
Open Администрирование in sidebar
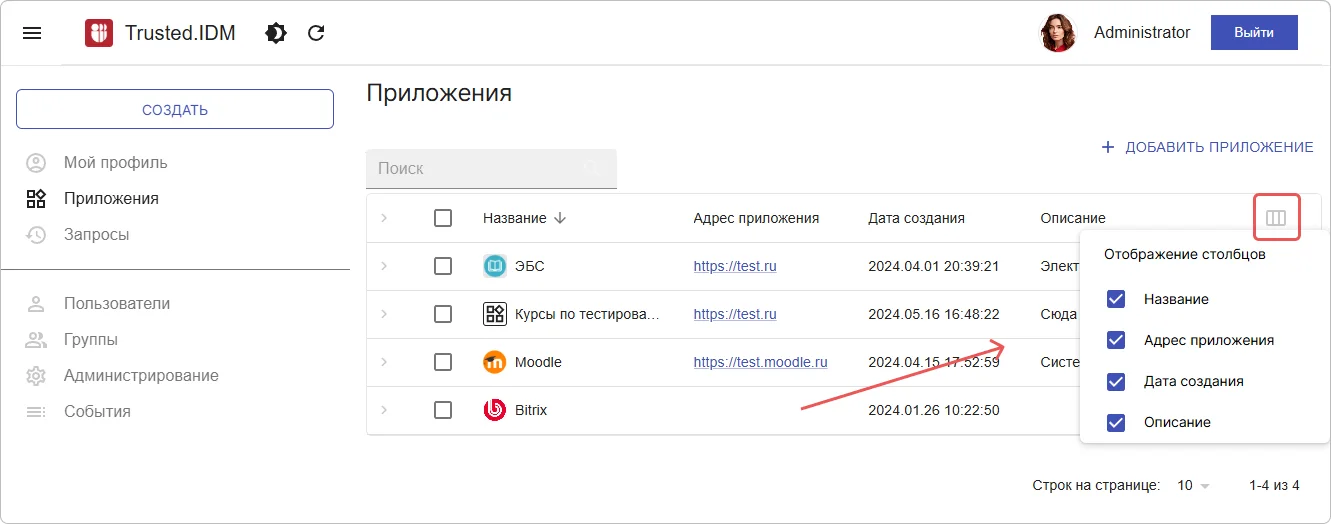coord(122,376)
